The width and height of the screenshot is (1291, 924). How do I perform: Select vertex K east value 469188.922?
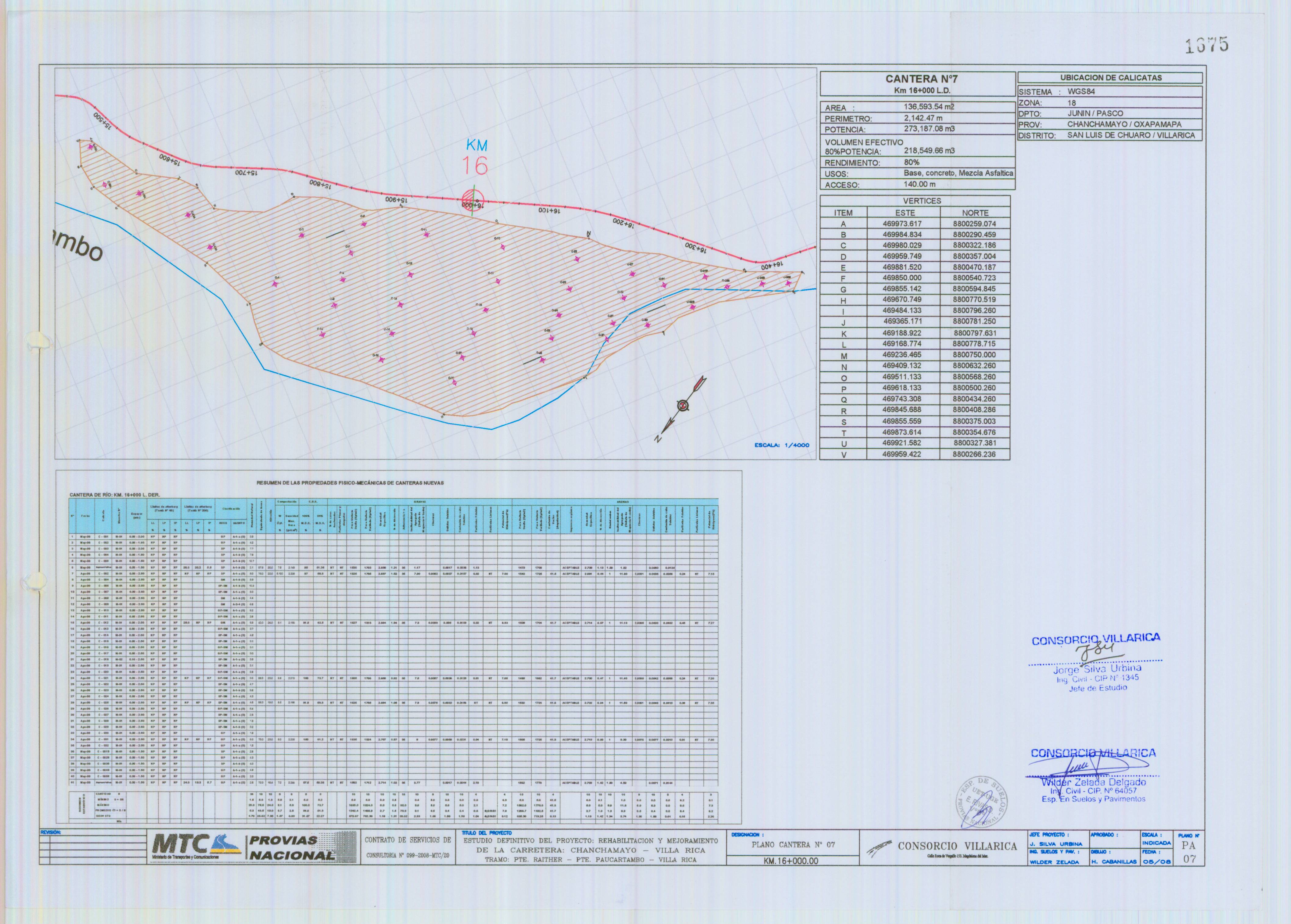click(x=902, y=333)
